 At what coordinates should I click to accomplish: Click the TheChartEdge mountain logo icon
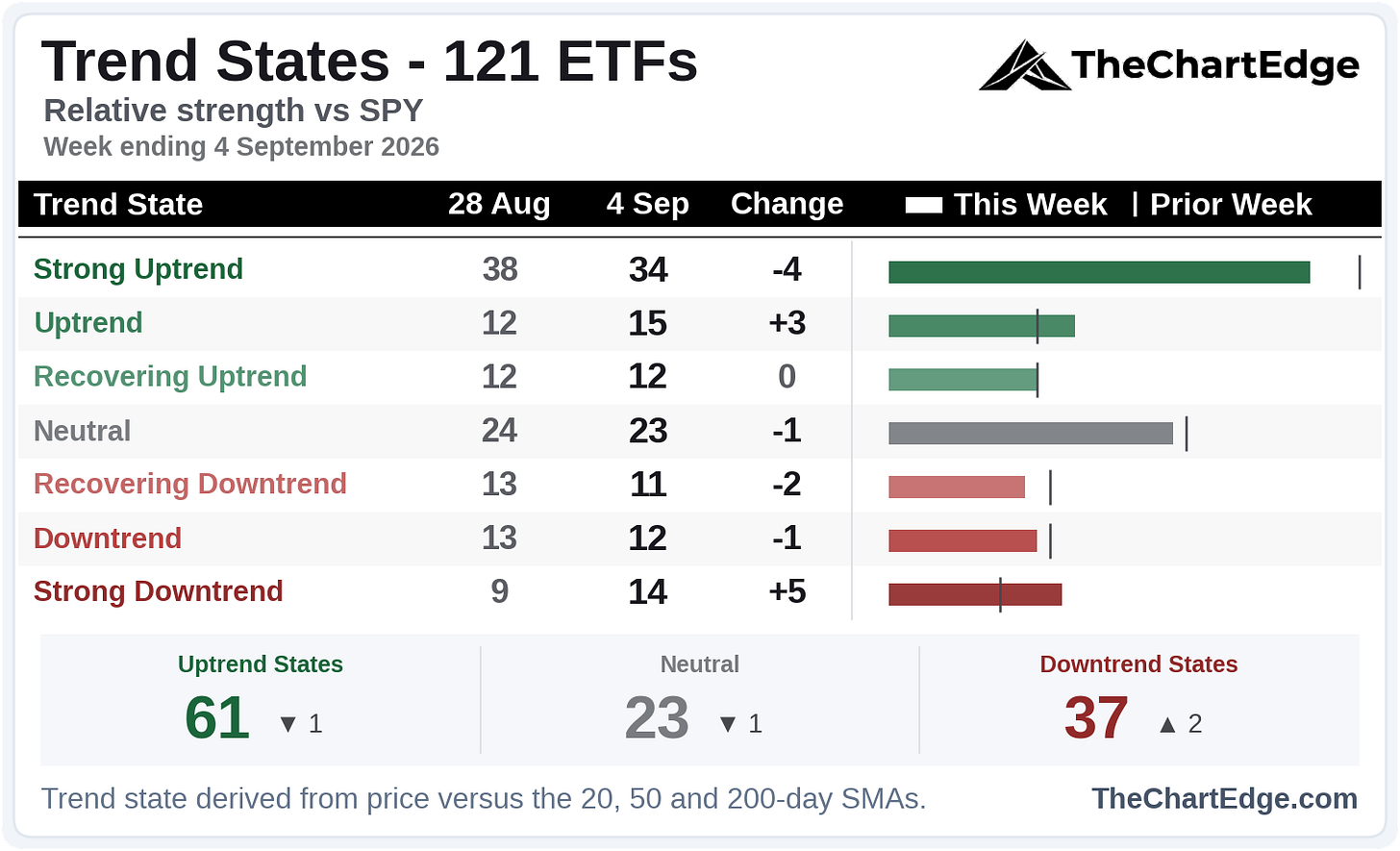(x=1024, y=65)
